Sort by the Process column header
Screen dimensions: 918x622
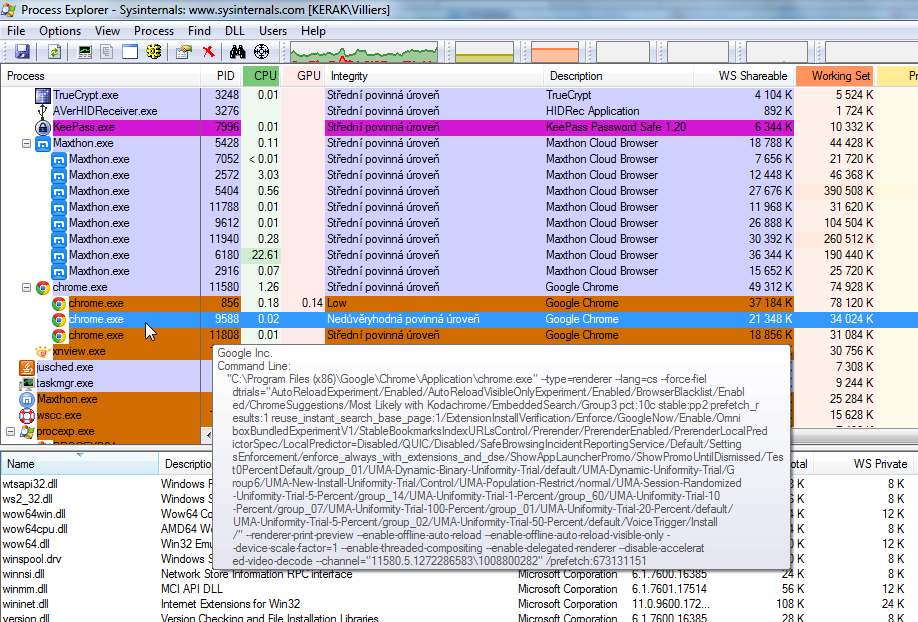(x=101, y=76)
